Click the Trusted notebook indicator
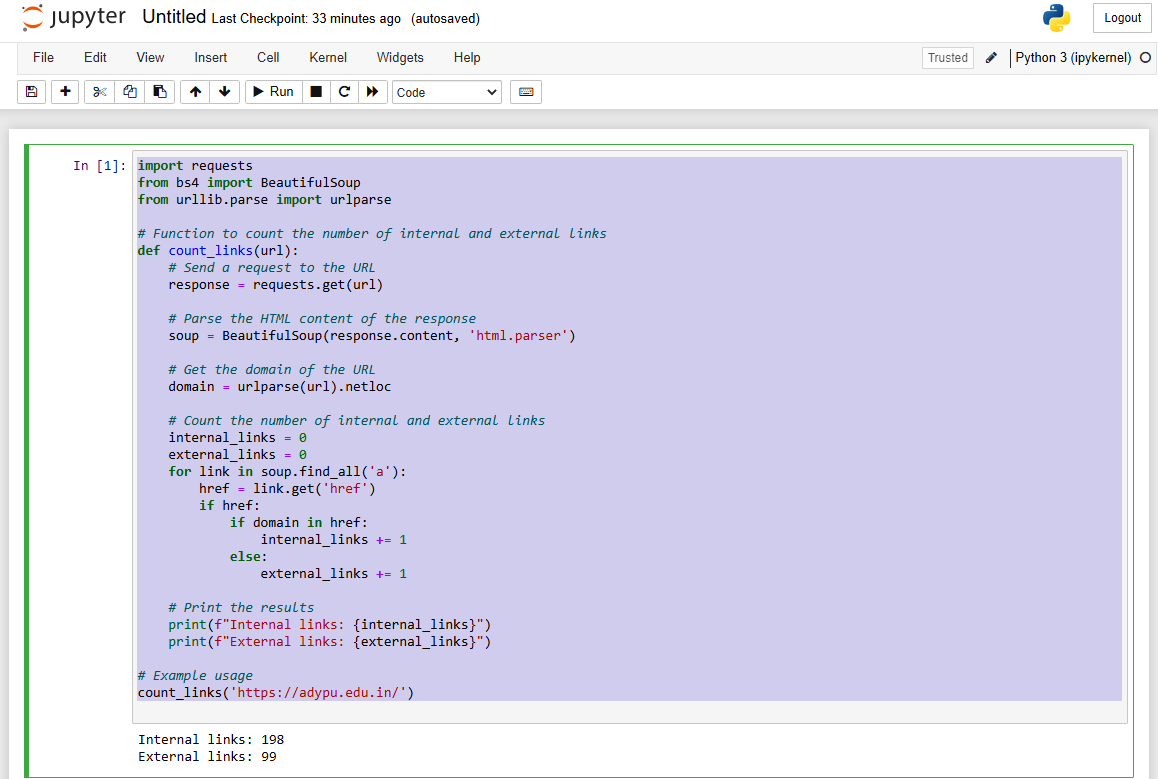Image resolution: width=1158 pixels, height=779 pixels. click(x=947, y=58)
